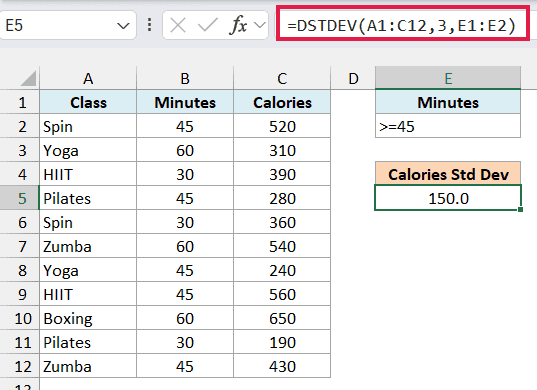Select row 10 header
This screenshot has width=537, height=390.
point(20,318)
